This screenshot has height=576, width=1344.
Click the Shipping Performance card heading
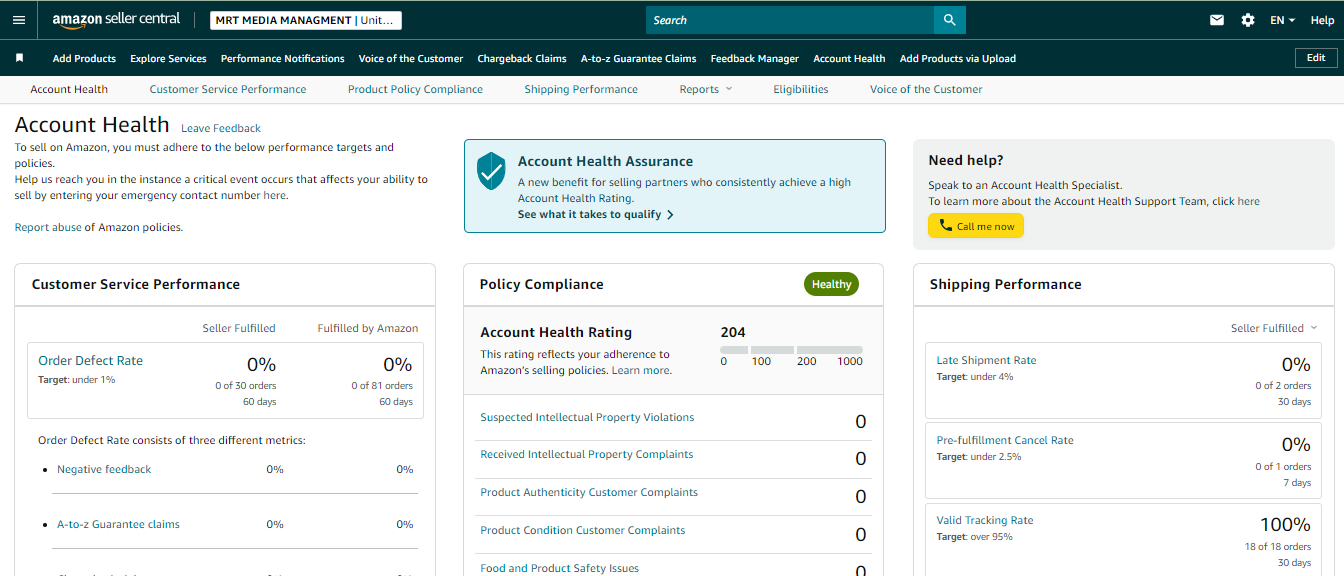[x=1006, y=284]
